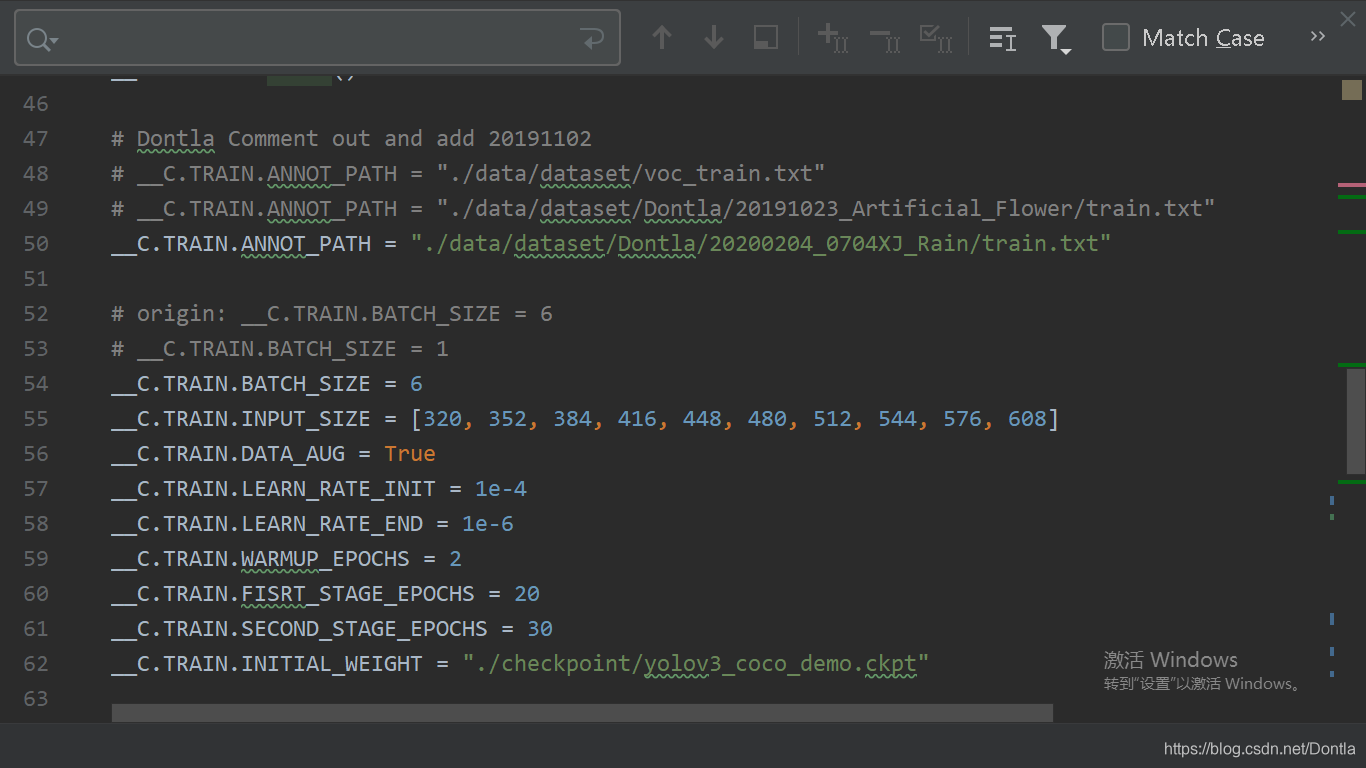1366x768 pixels.
Task: Go to next occurrence arrow
Action: coord(713,38)
